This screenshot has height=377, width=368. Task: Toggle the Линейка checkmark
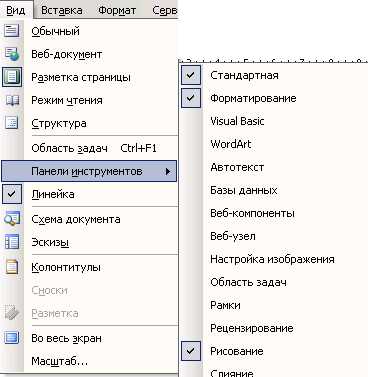pyautogui.click(x=12, y=194)
